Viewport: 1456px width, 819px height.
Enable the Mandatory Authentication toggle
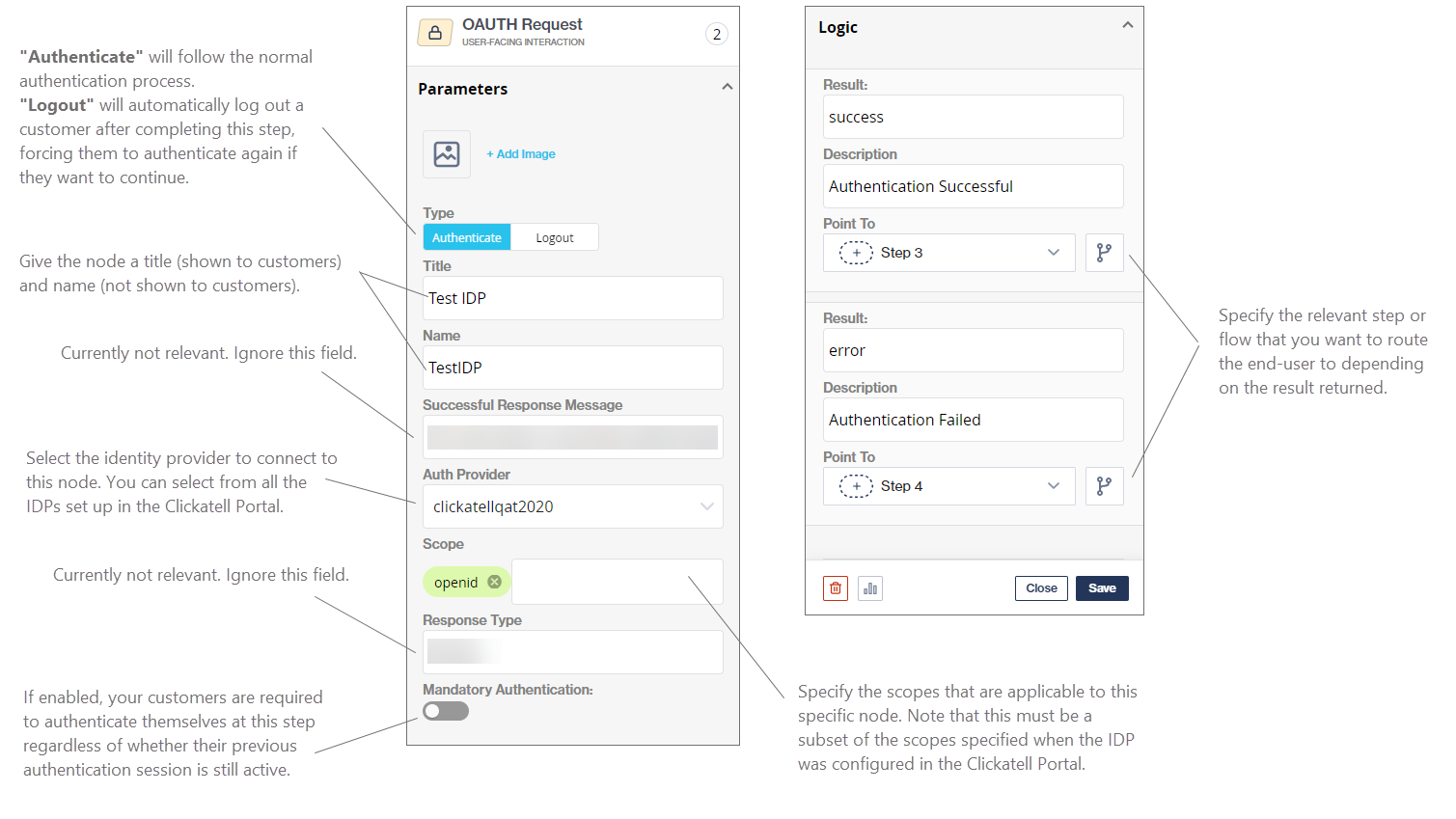coord(446,711)
